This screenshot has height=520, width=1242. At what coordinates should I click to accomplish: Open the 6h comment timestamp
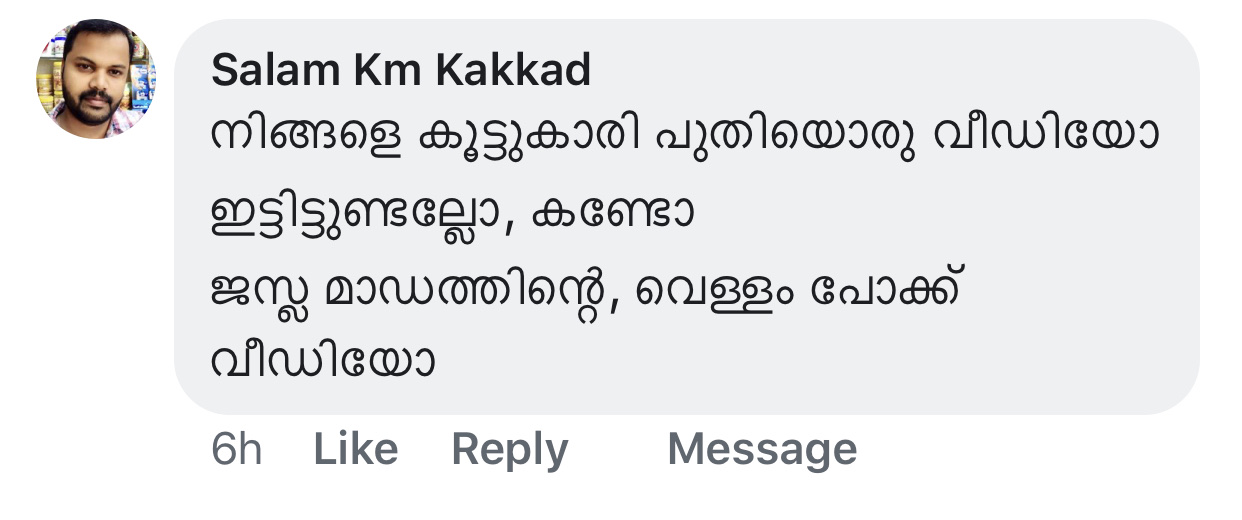[236, 450]
